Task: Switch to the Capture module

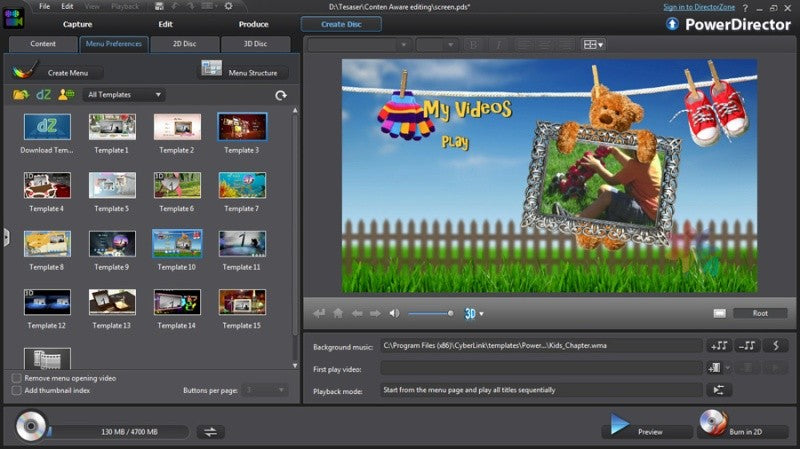Action: point(78,24)
